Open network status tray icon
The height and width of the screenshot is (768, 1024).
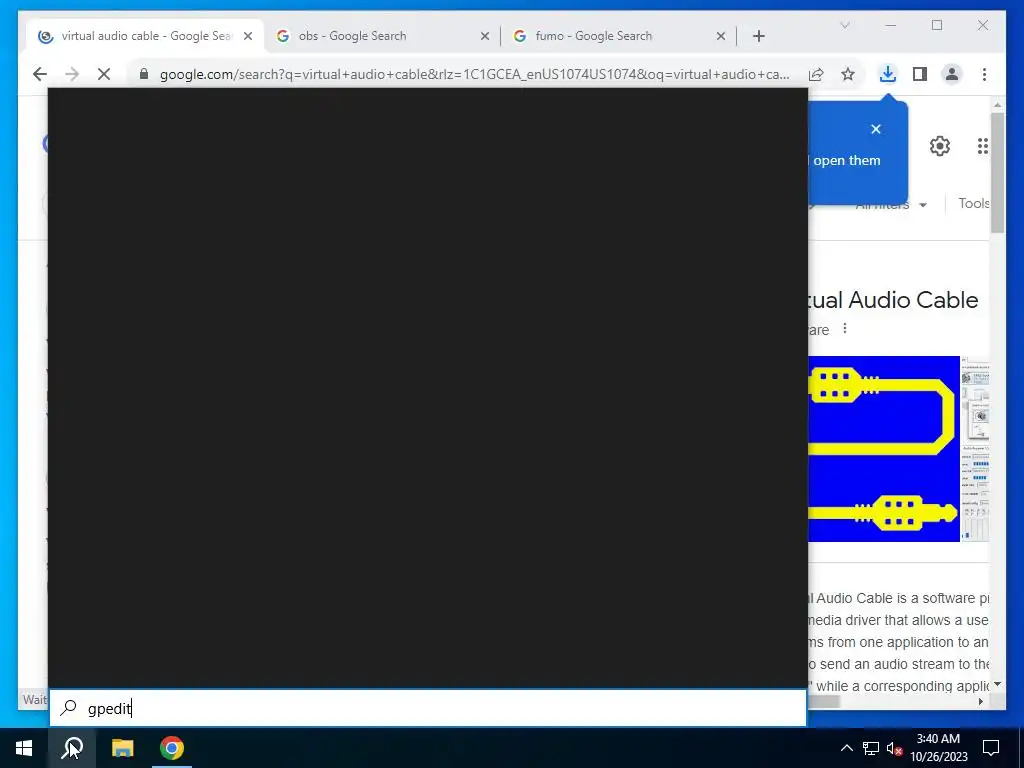[x=871, y=748]
